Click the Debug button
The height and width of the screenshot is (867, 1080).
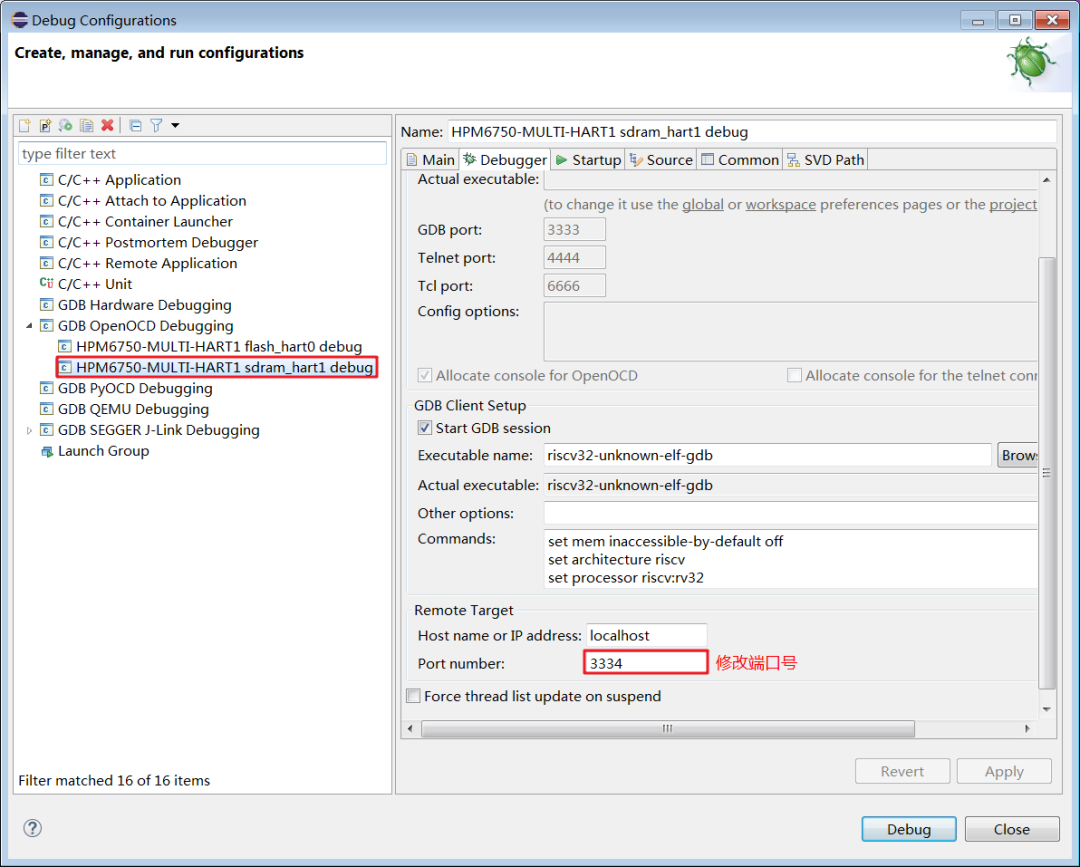tap(908, 829)
